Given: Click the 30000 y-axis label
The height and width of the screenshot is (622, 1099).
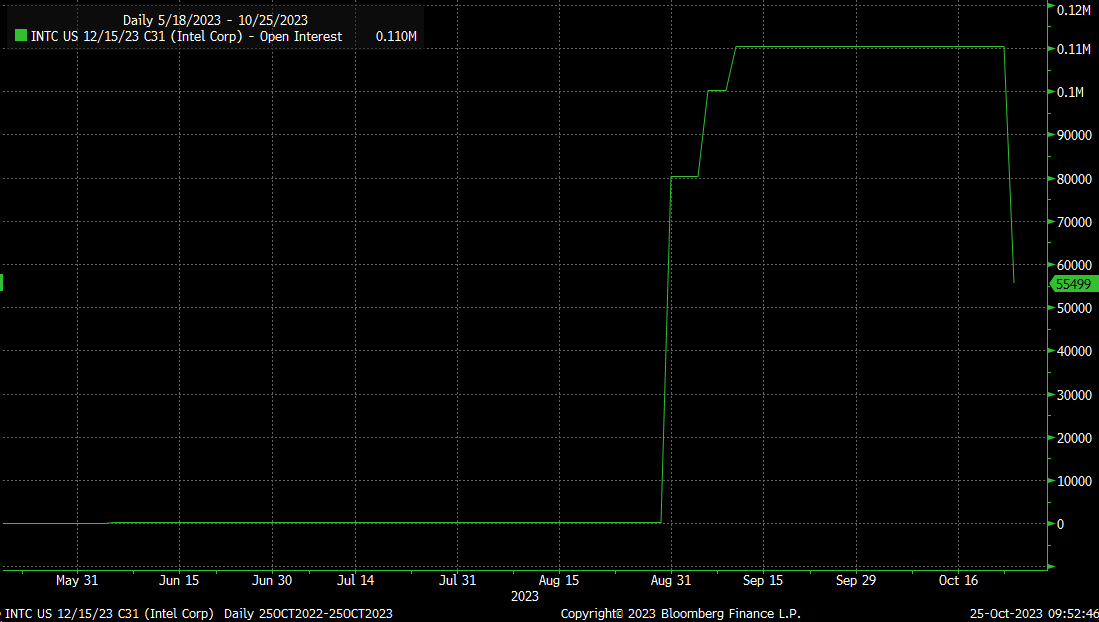Looking at the screenshot, I should [1074, 395].
